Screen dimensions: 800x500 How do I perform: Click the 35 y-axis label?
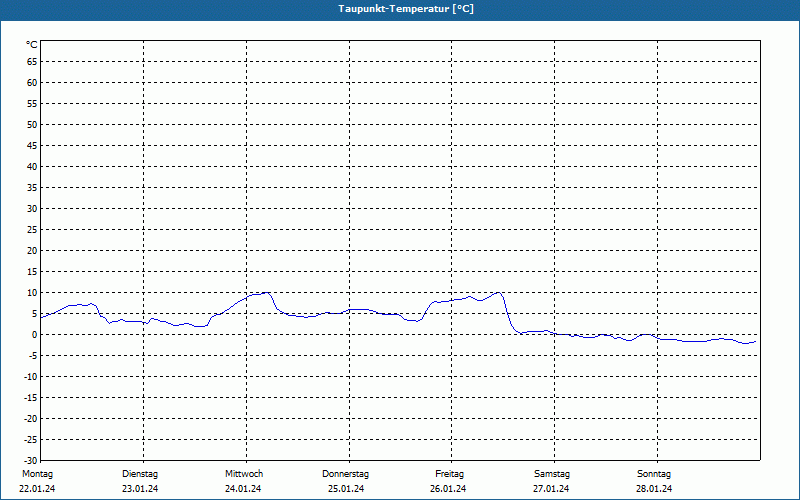click(32, 188)
